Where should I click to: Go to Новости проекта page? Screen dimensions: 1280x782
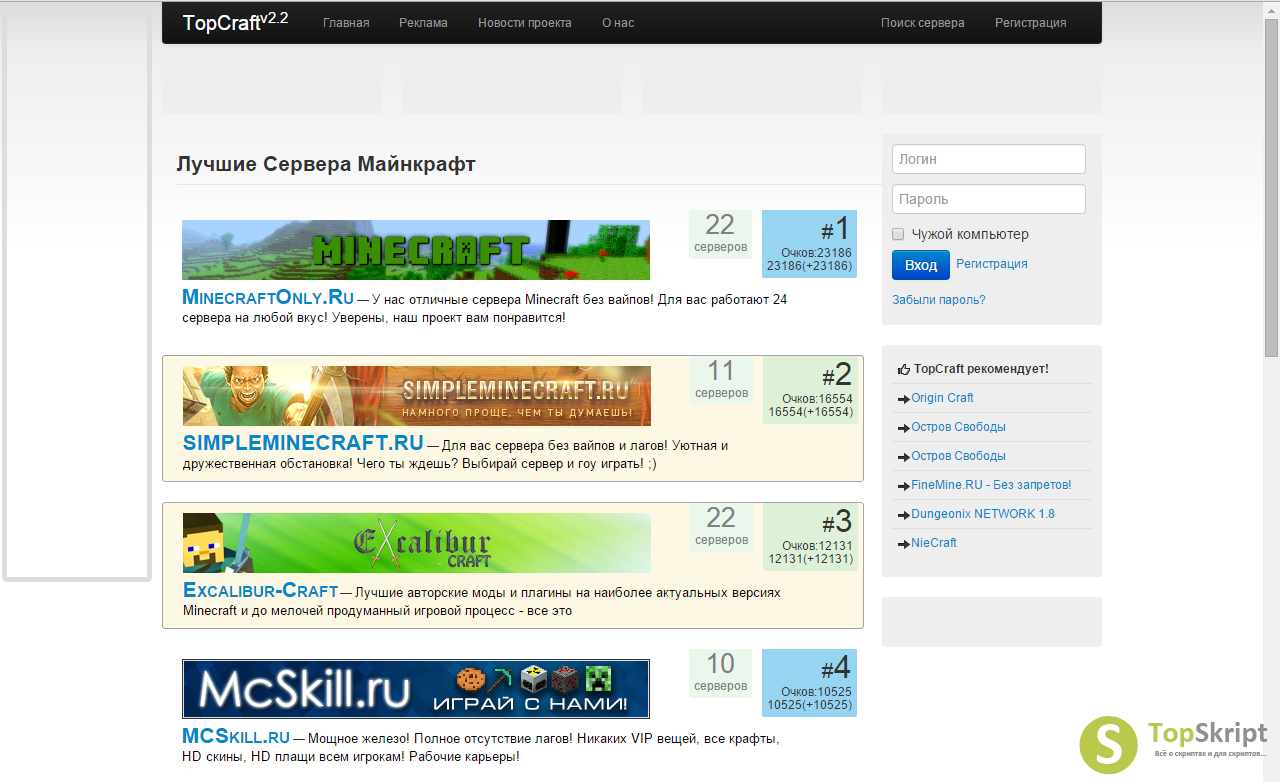click(525, 23)
